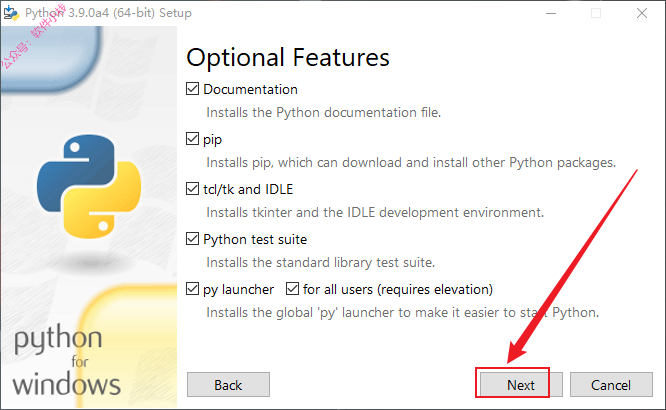This screenshot has width=666, height=410.
Task: Disable the tcl/tk and IDLE option
Action: pyautogui.click(x=192, y=189)
